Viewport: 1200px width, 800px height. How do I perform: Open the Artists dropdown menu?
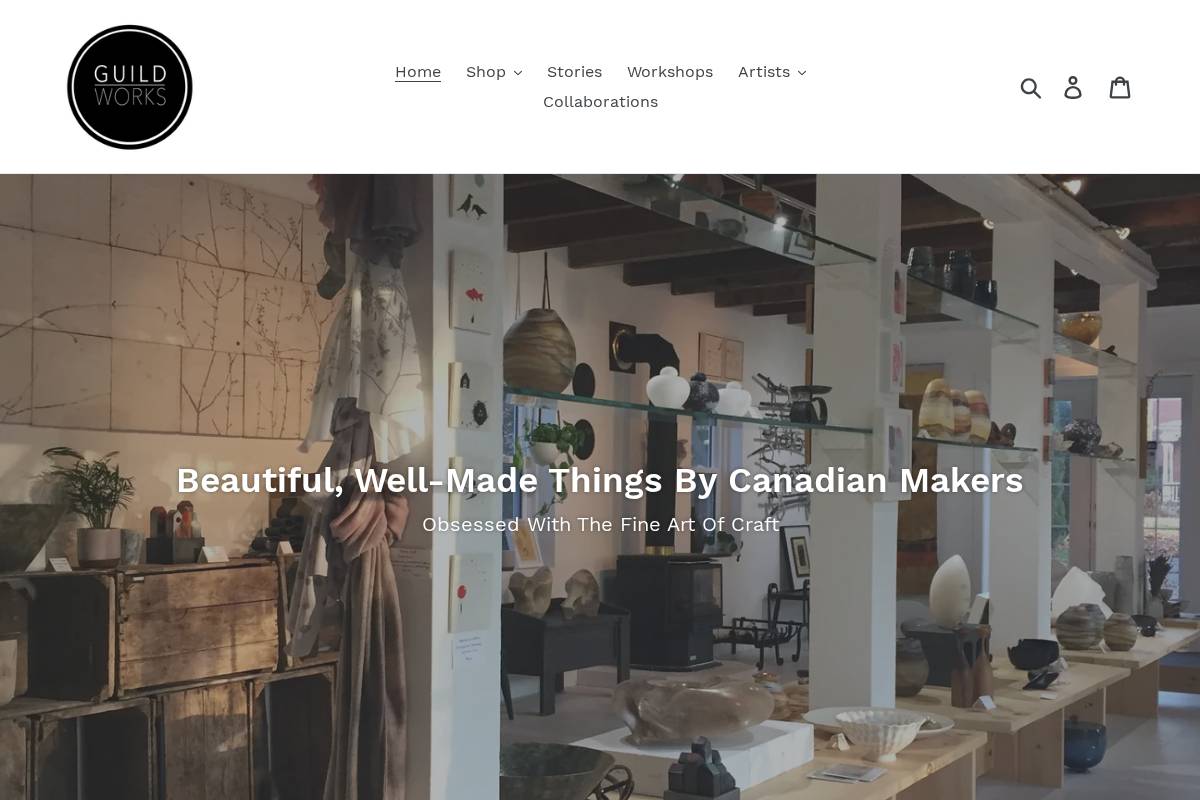pyautogui.click(x=764, y=72)
